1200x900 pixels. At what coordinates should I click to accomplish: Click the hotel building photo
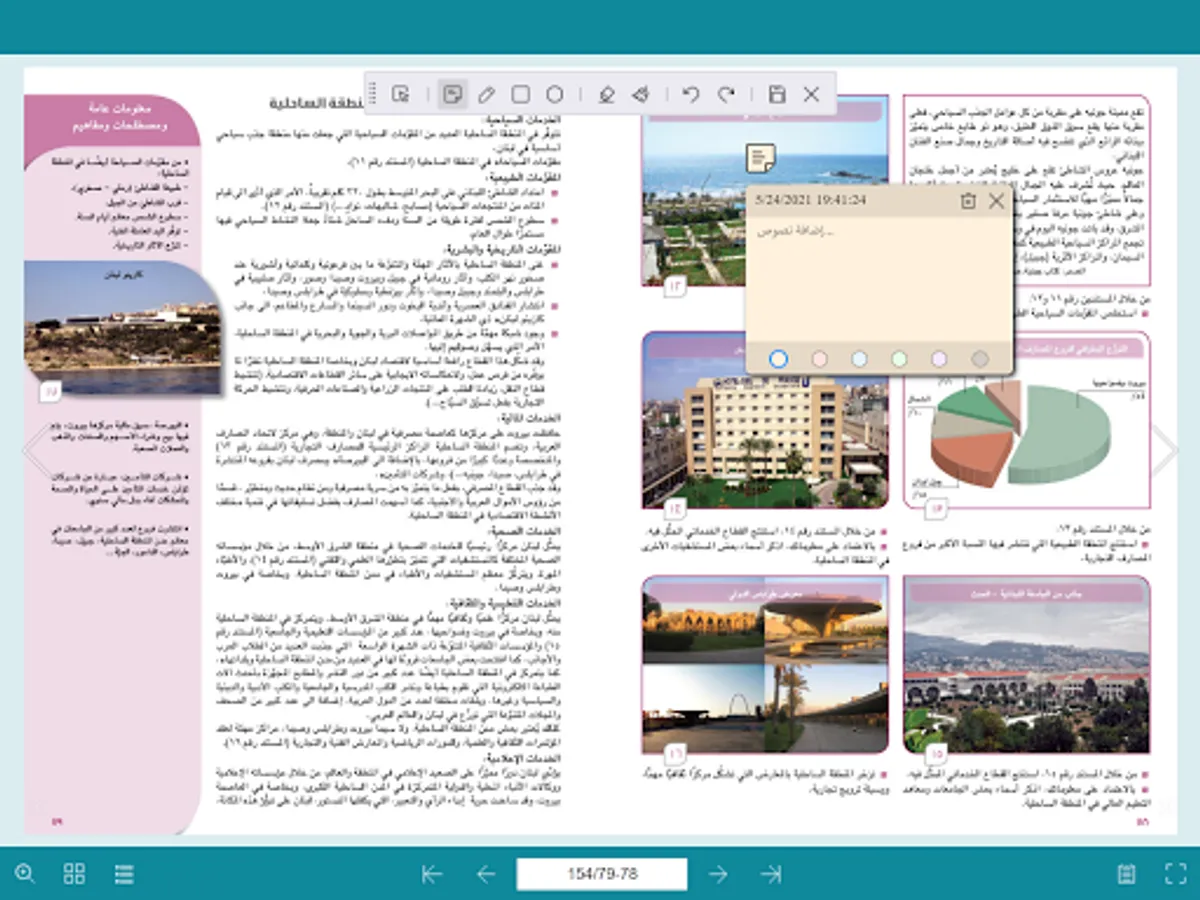click(766, 421)
